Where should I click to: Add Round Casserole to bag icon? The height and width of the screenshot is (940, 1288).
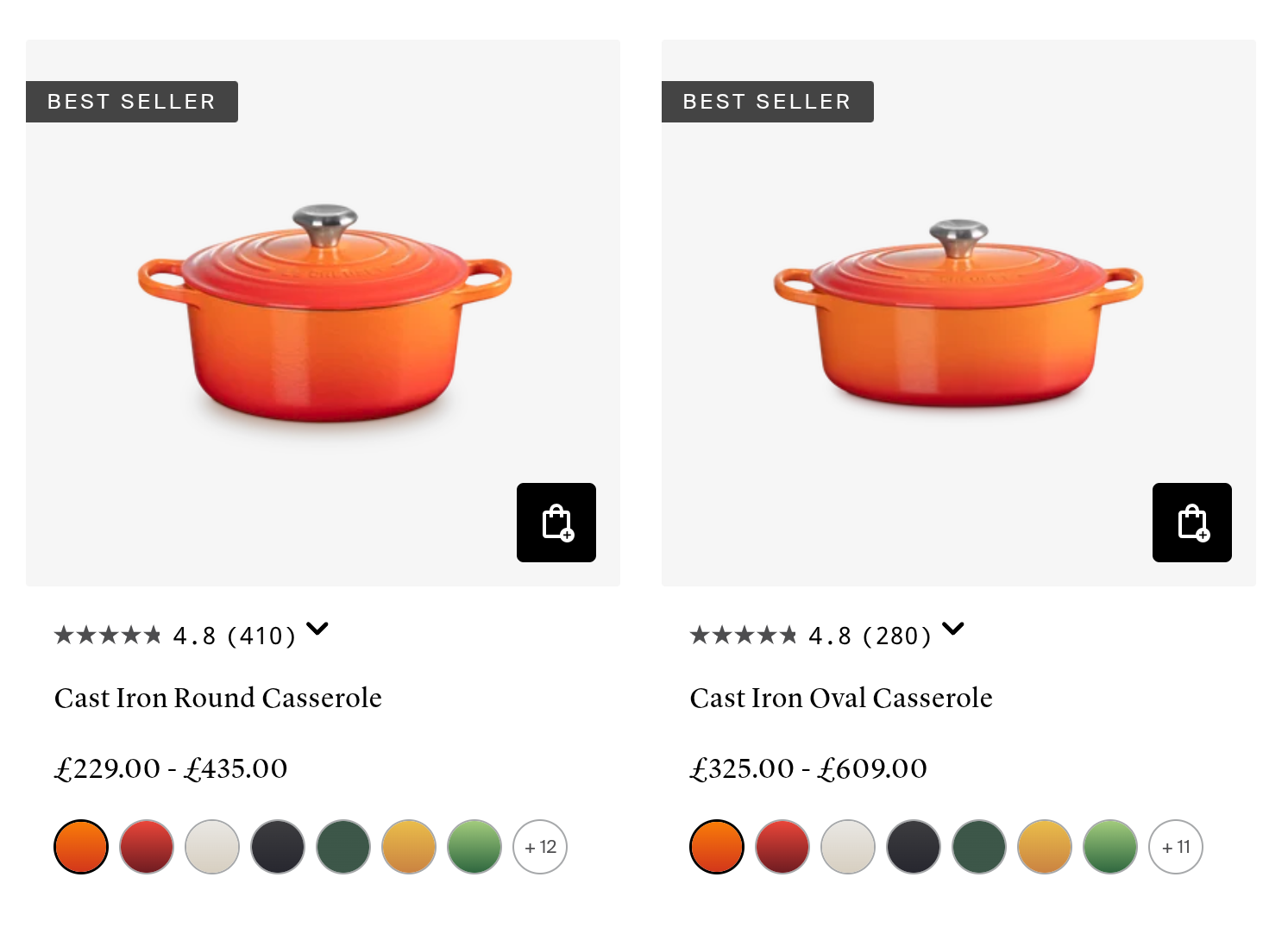point(556,523)
